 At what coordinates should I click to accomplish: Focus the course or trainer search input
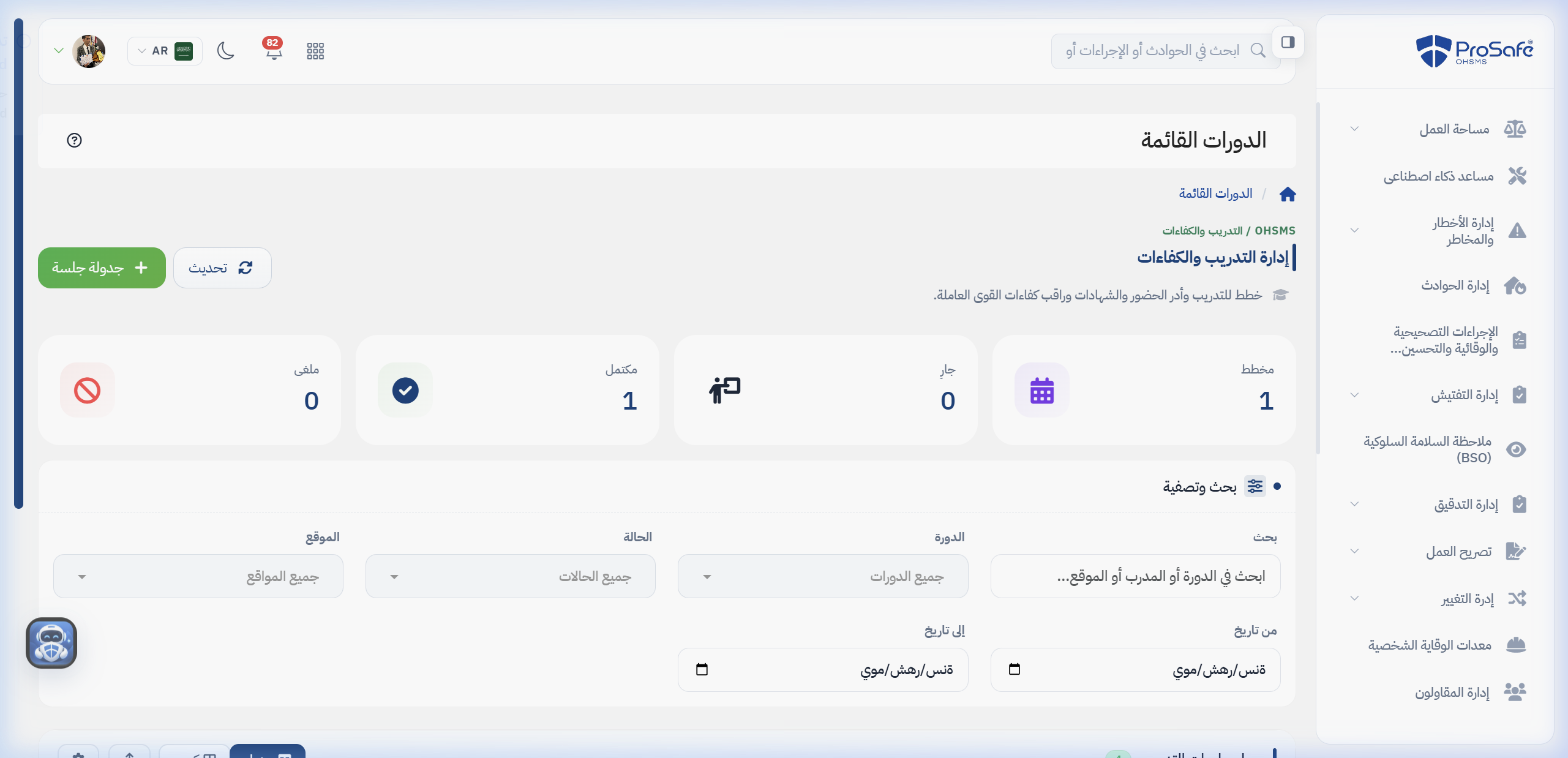[x=1135, y=576]
